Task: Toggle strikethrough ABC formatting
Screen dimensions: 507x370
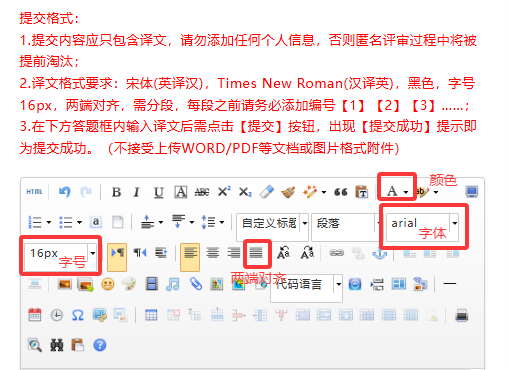Action: coord(202,192)
